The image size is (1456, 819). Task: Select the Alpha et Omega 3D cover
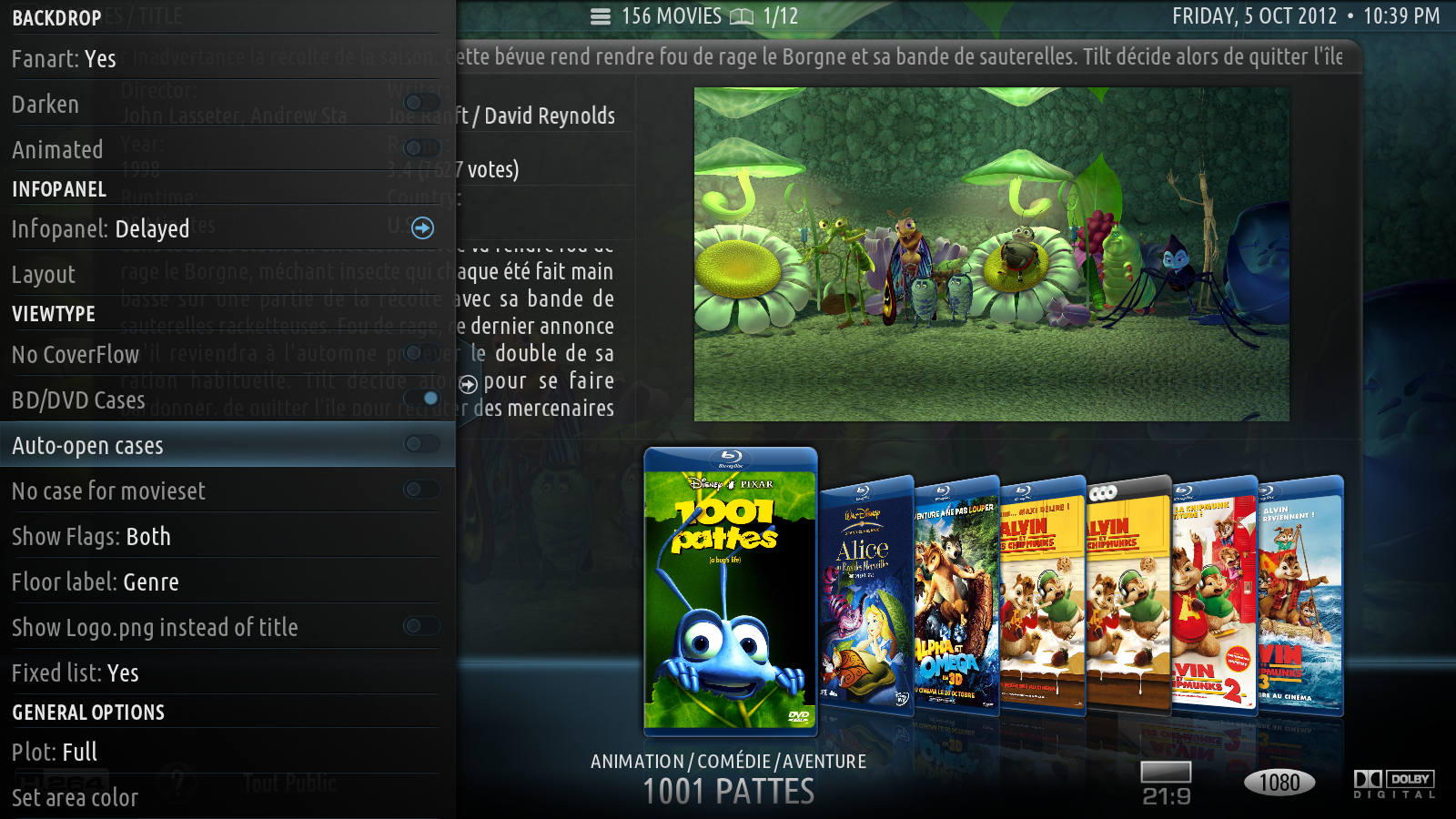pyautogui.click(x=956, y=596)
